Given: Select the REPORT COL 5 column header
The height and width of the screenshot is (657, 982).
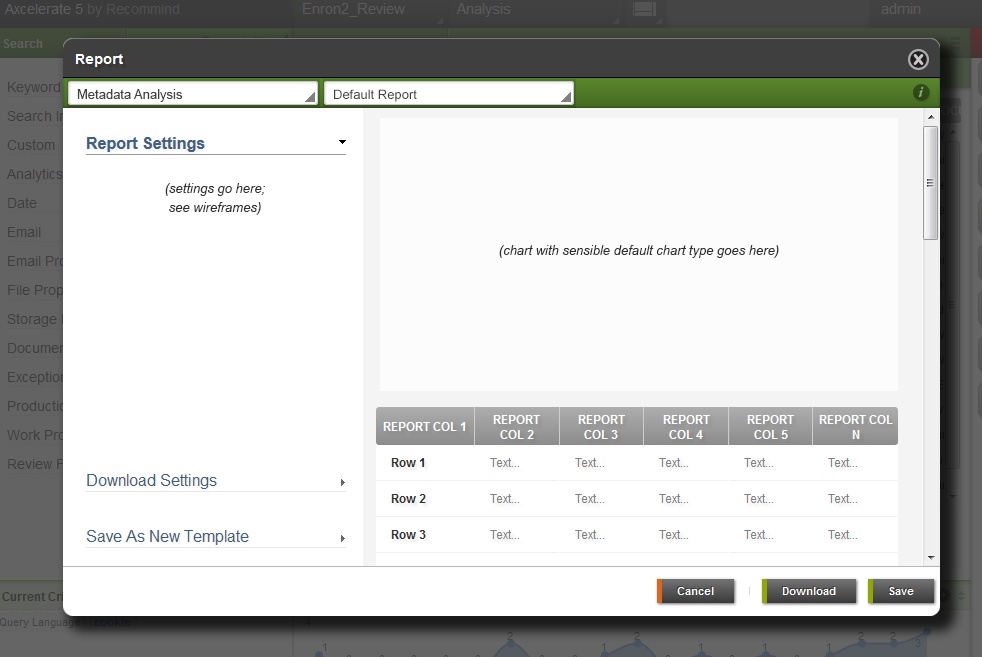Looking at the screenshot, I should pos(770,427).
